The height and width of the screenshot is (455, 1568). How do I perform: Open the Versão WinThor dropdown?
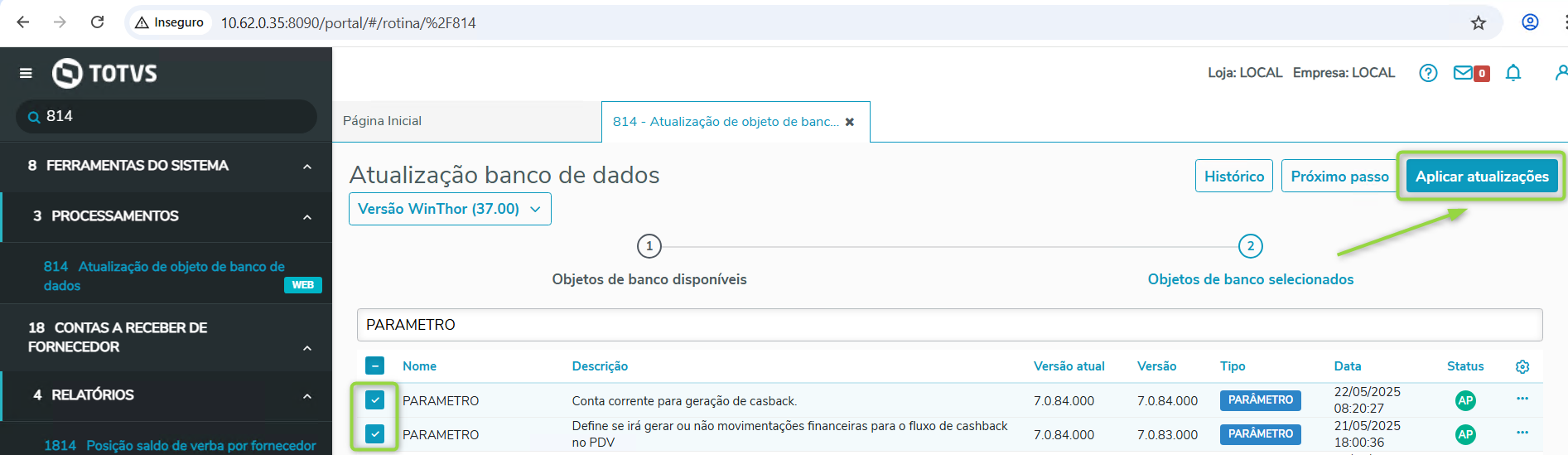coord(450,209)
